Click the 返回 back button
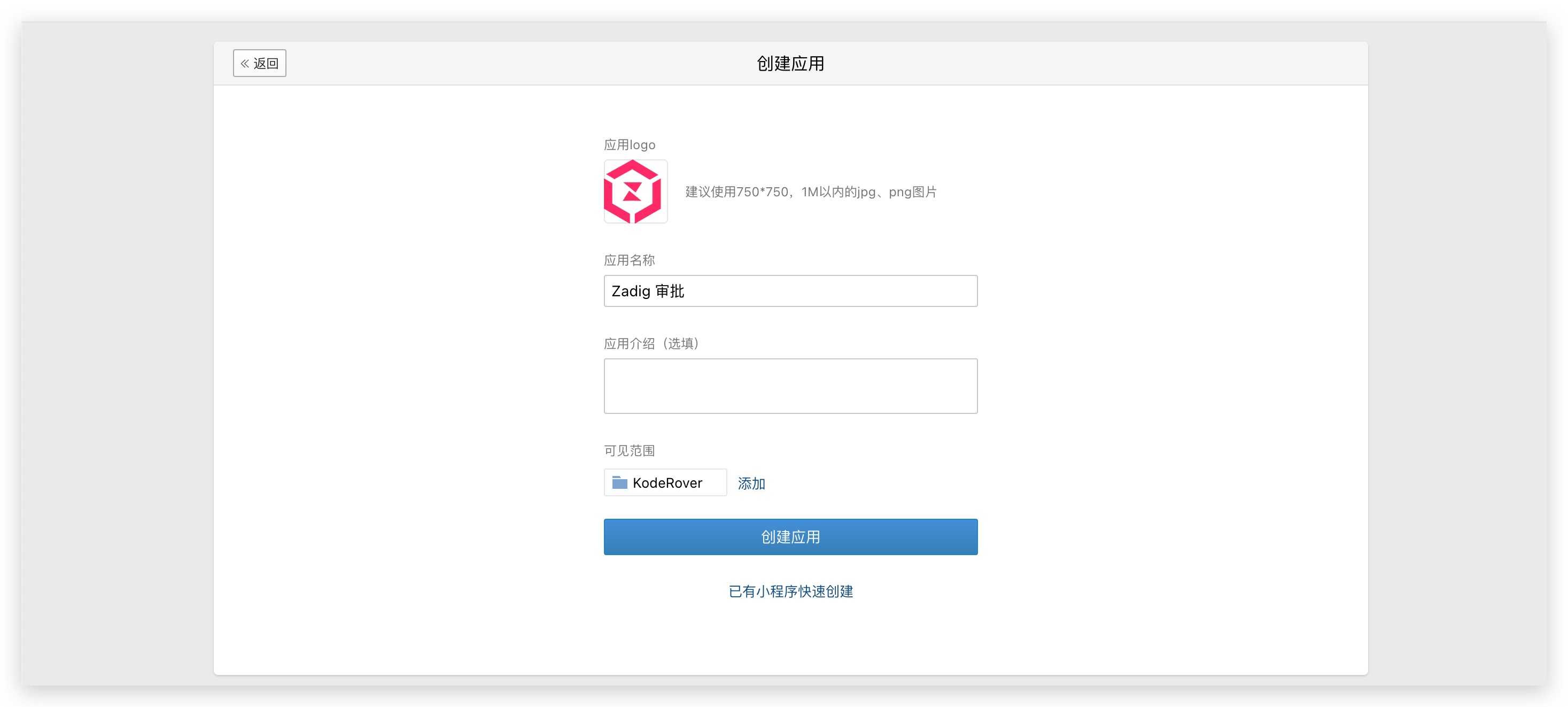 [259, 63]
